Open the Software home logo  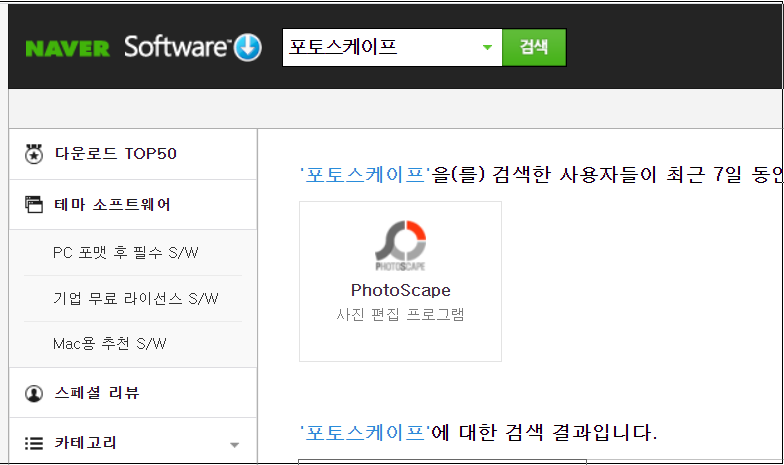click(177, 47)
